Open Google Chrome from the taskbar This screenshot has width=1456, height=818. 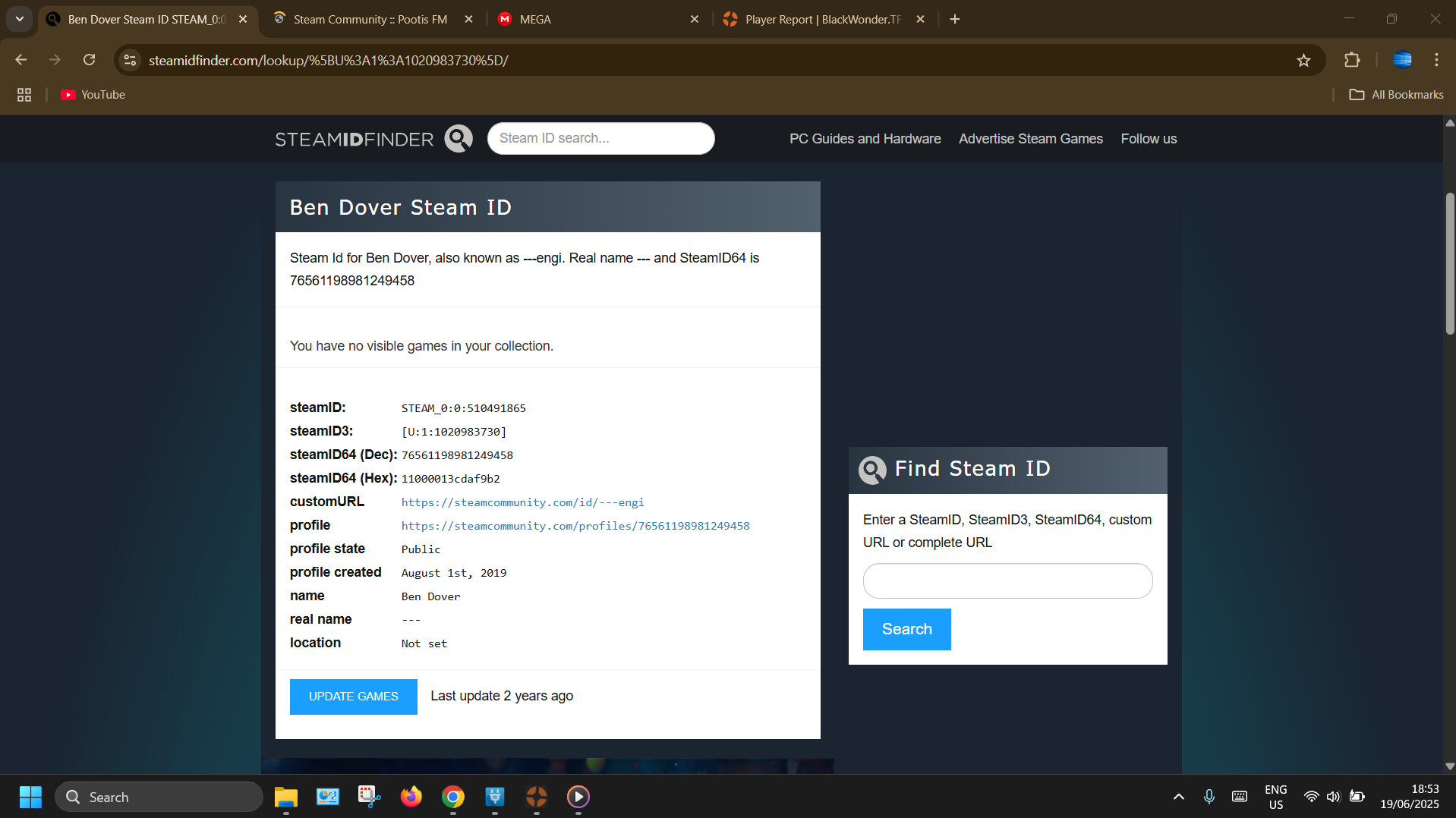[453, 797]
